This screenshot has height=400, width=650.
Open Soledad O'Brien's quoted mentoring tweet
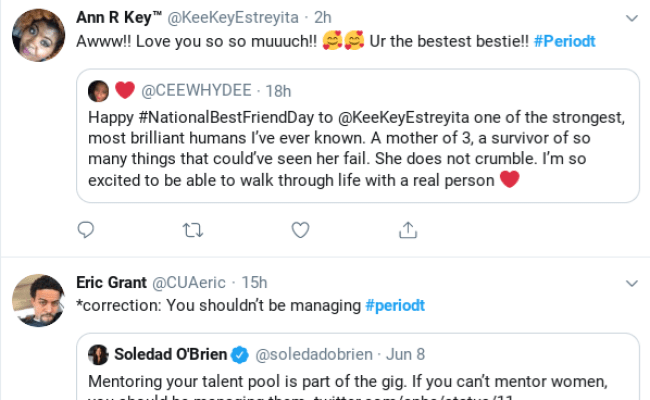click(360, 382)
